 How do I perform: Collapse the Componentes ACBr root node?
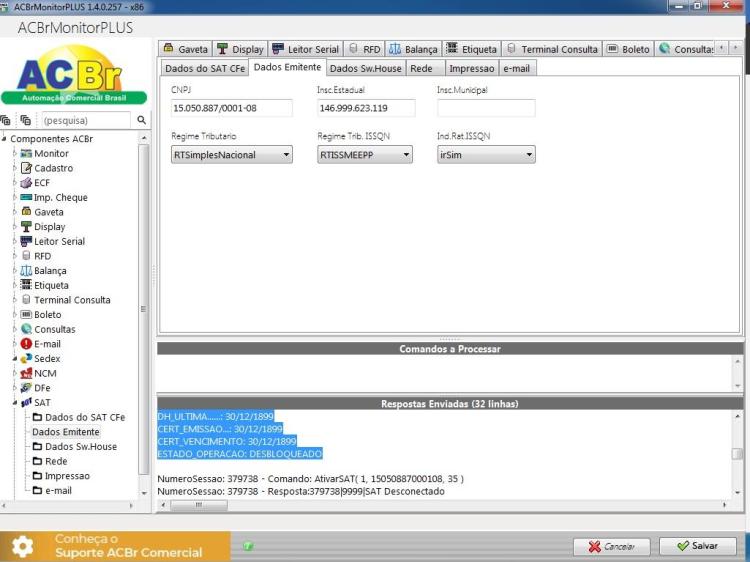coord(4,139)
